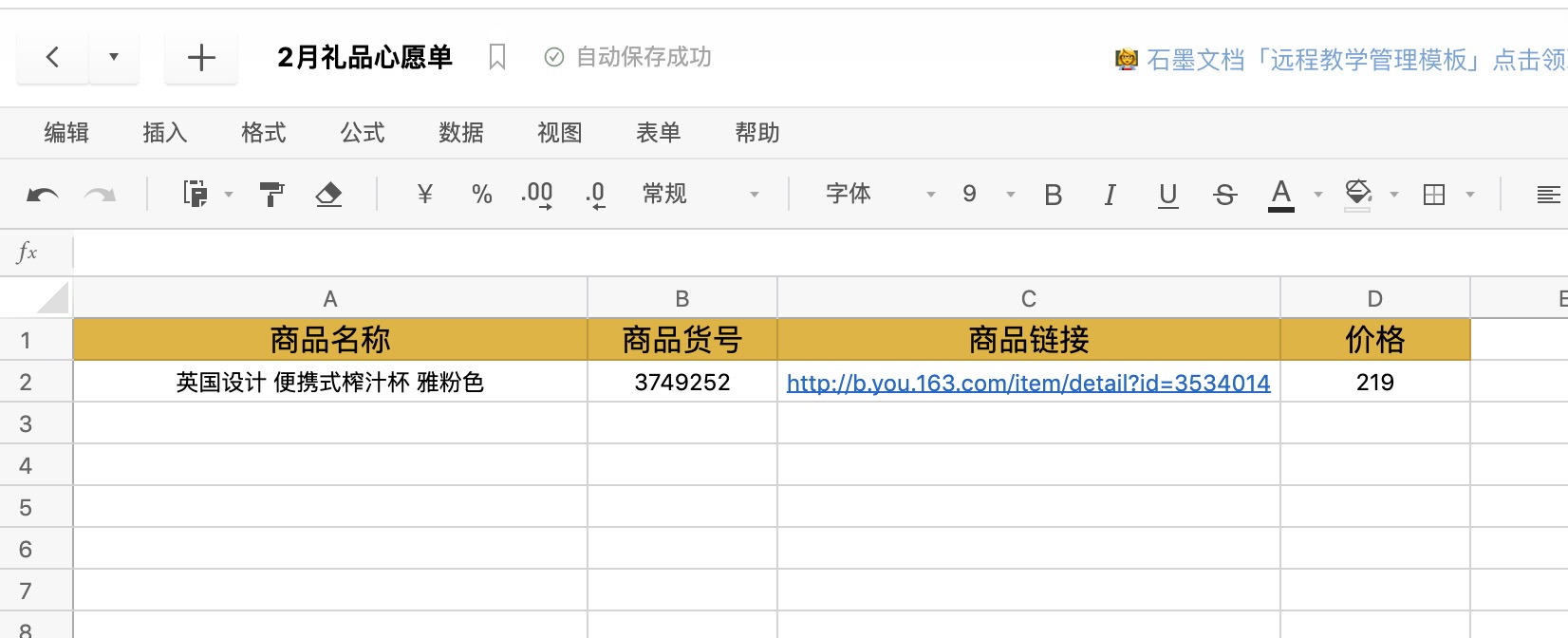Apply yuan currency format
The width and height of the screenshot is (1568, 638).
click(x=424, y=195)
